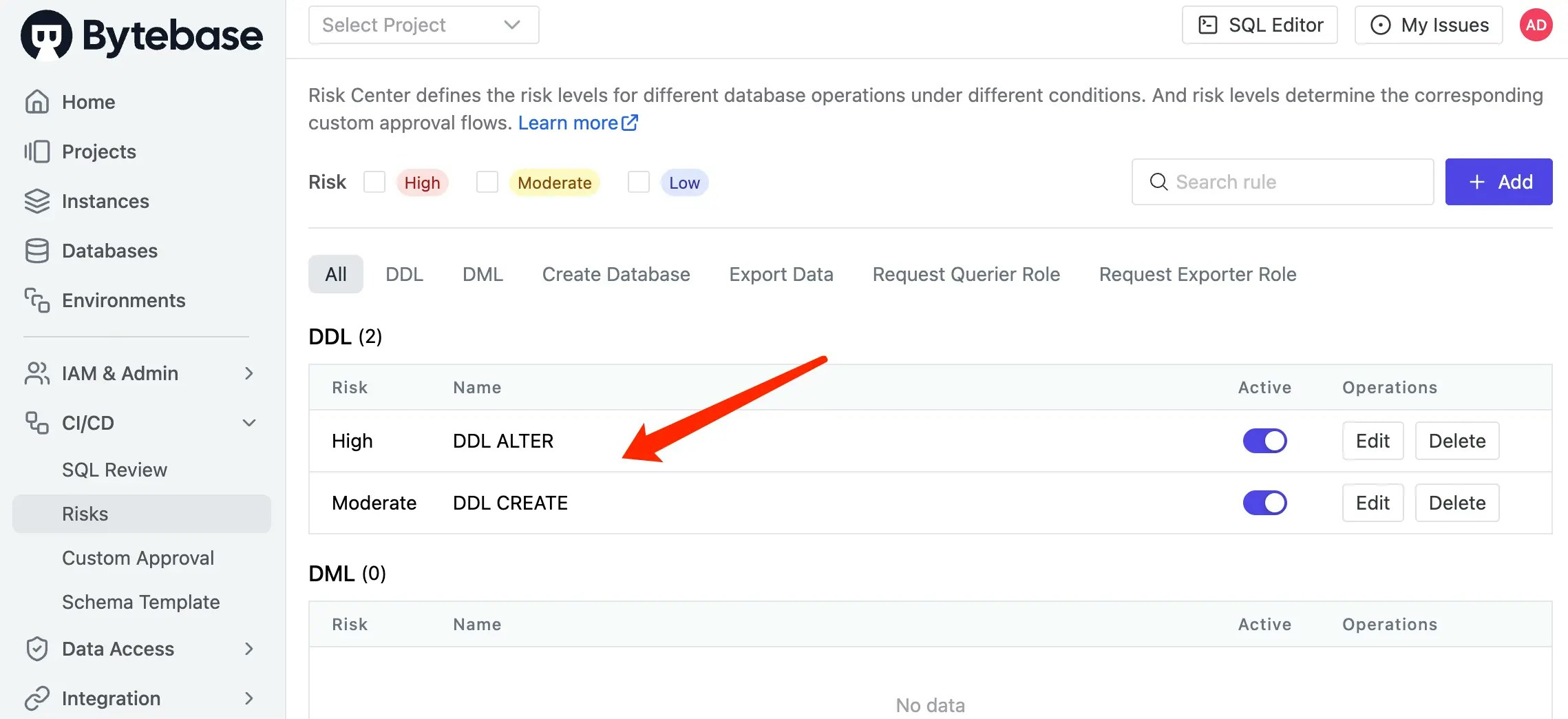Screen dimensions: 1568x719
Task: Expand the Integration chevron
Action: point(249,698)
